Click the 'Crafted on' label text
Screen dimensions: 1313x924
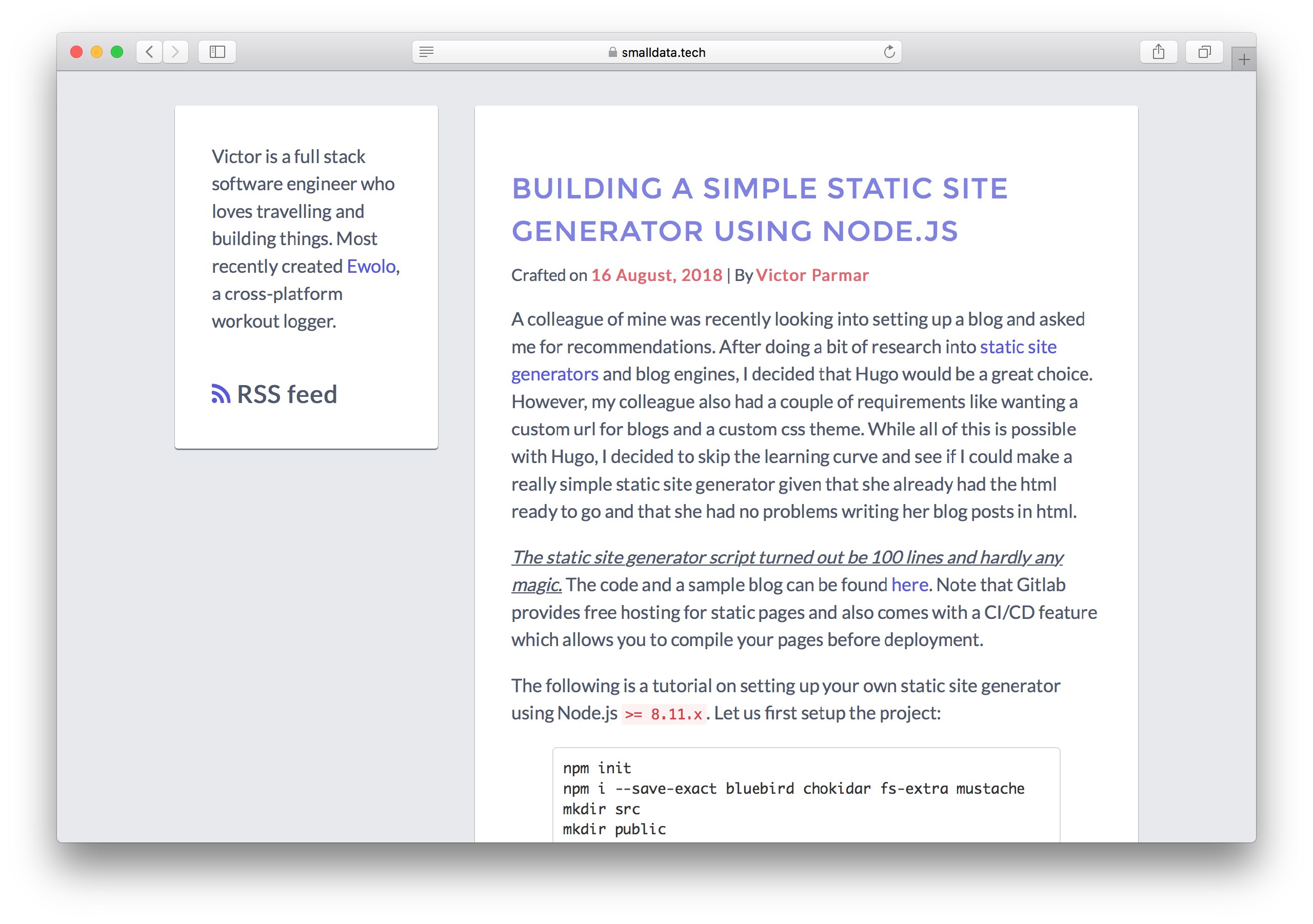click(x=549, y=275)
